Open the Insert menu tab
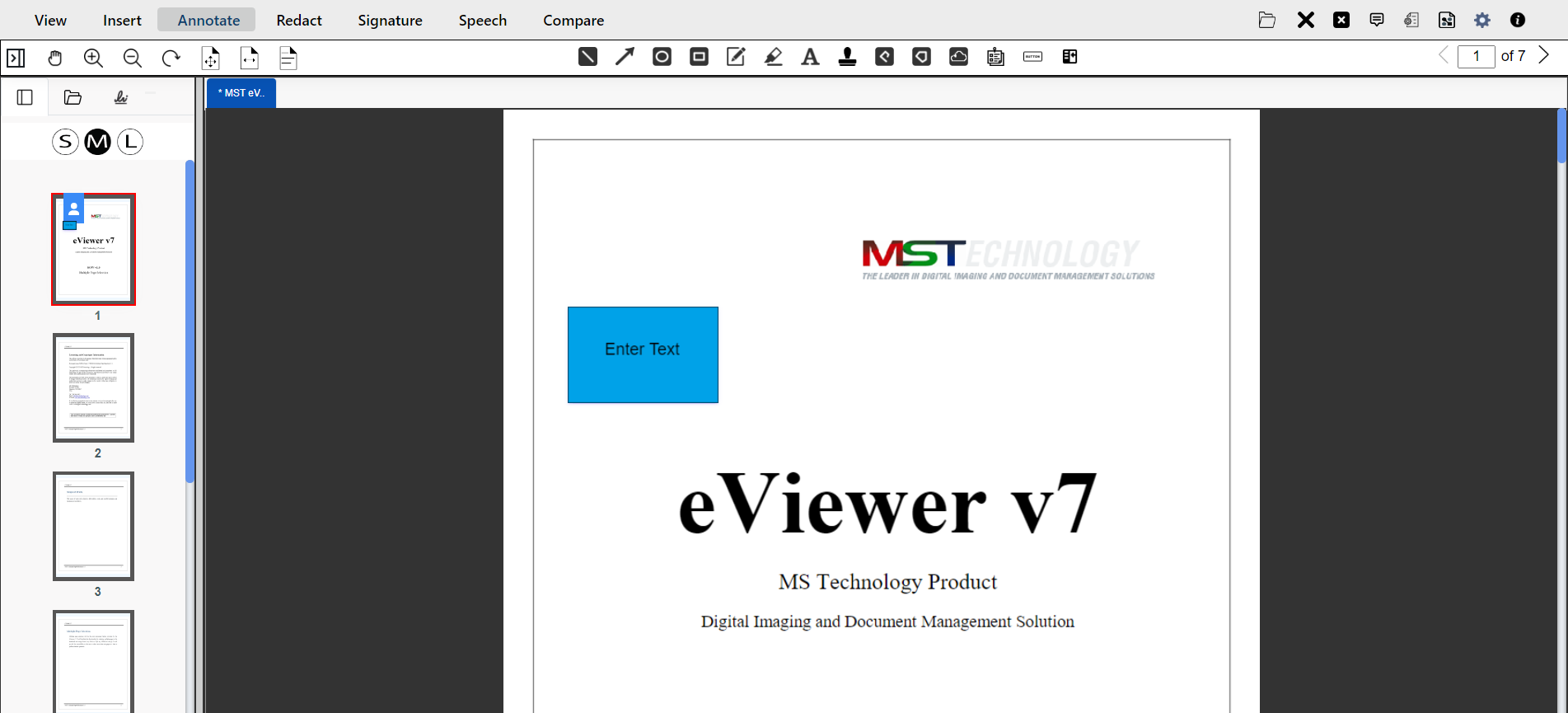 point(122,21)
